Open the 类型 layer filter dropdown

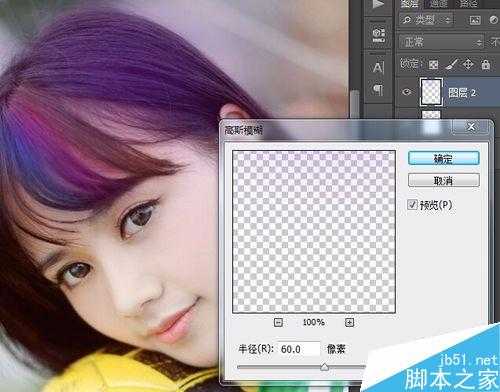coord(426,20)
